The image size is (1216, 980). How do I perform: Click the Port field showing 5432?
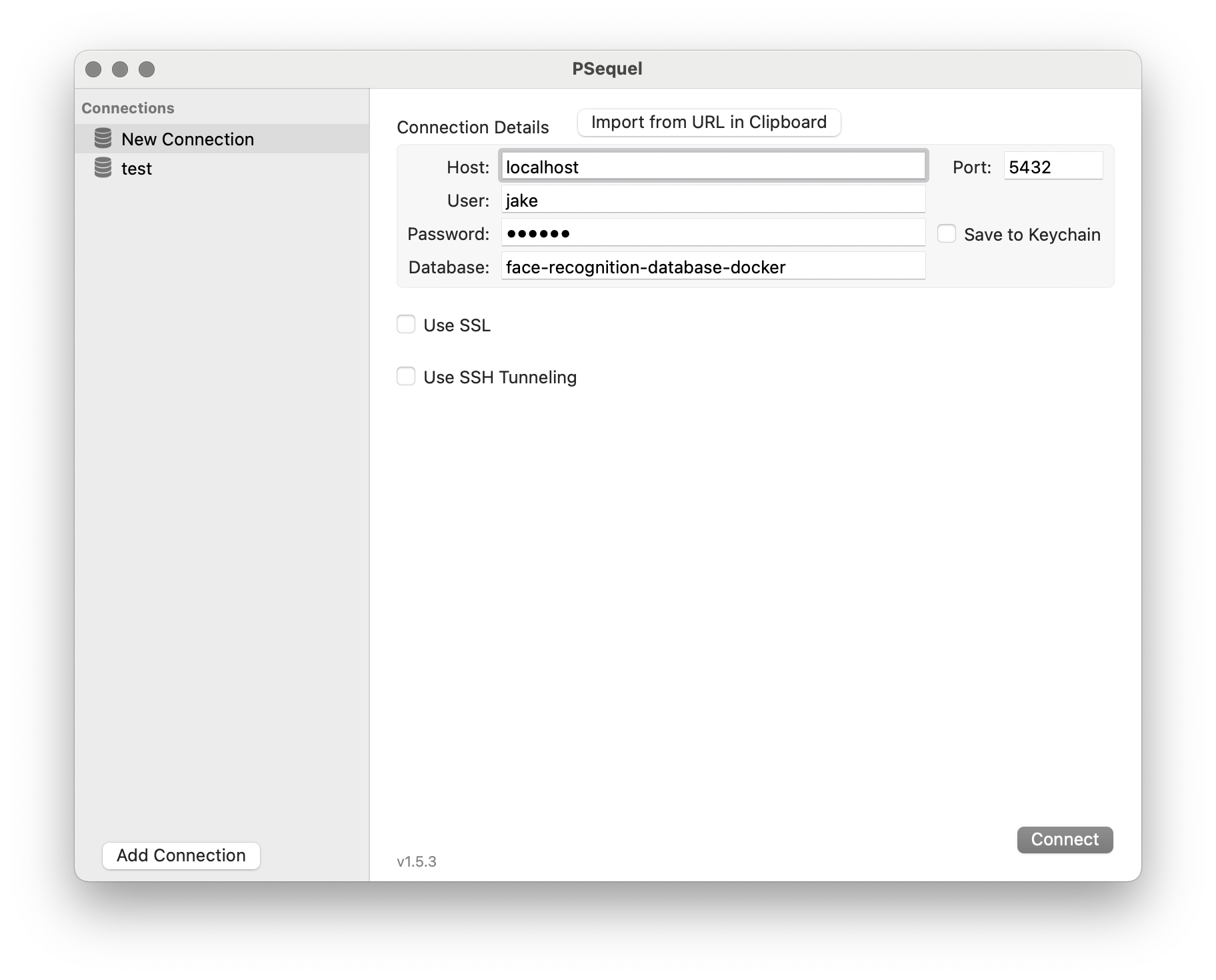pos(1053,166)
